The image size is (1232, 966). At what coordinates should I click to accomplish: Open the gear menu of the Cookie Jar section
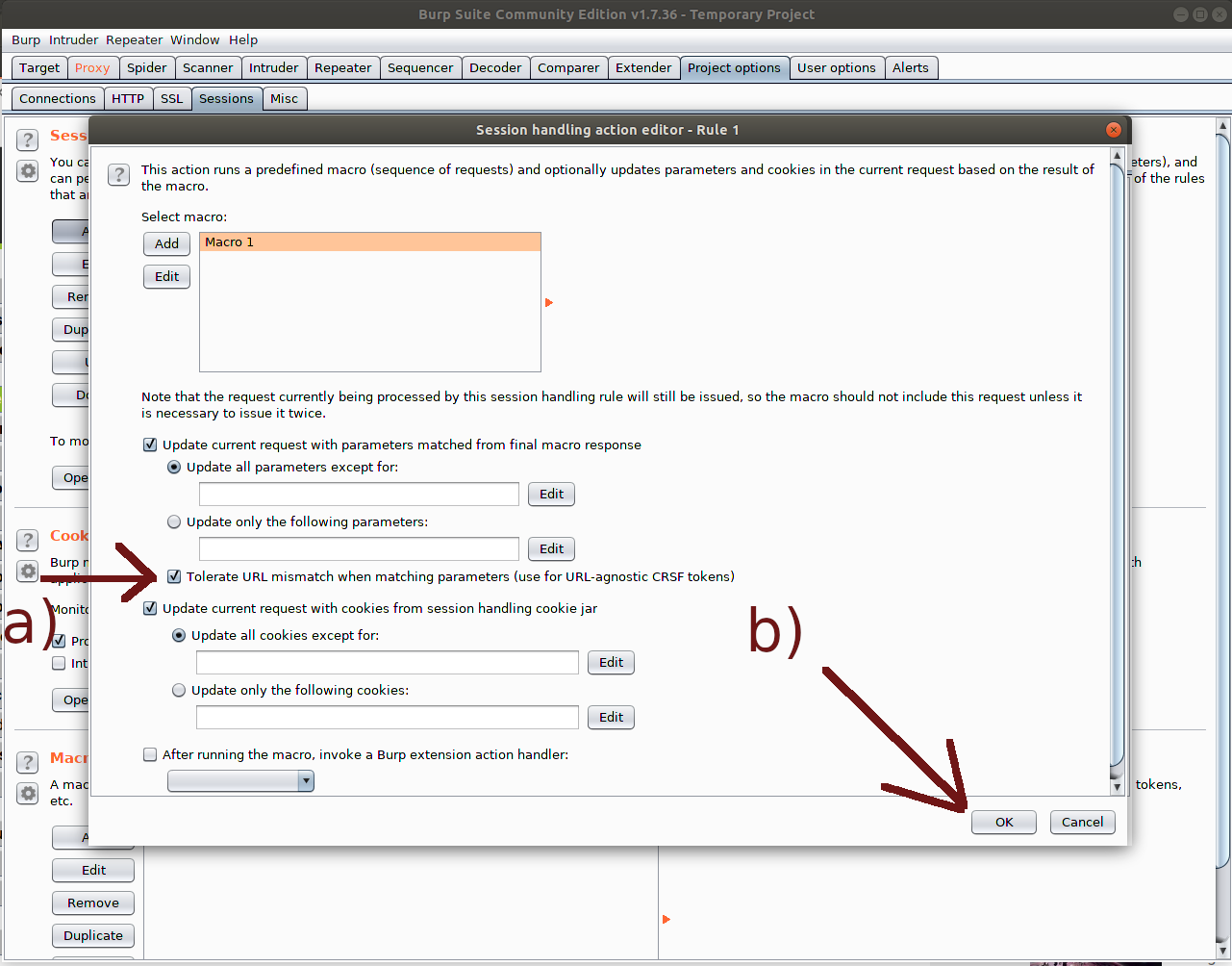click(29, 571)
